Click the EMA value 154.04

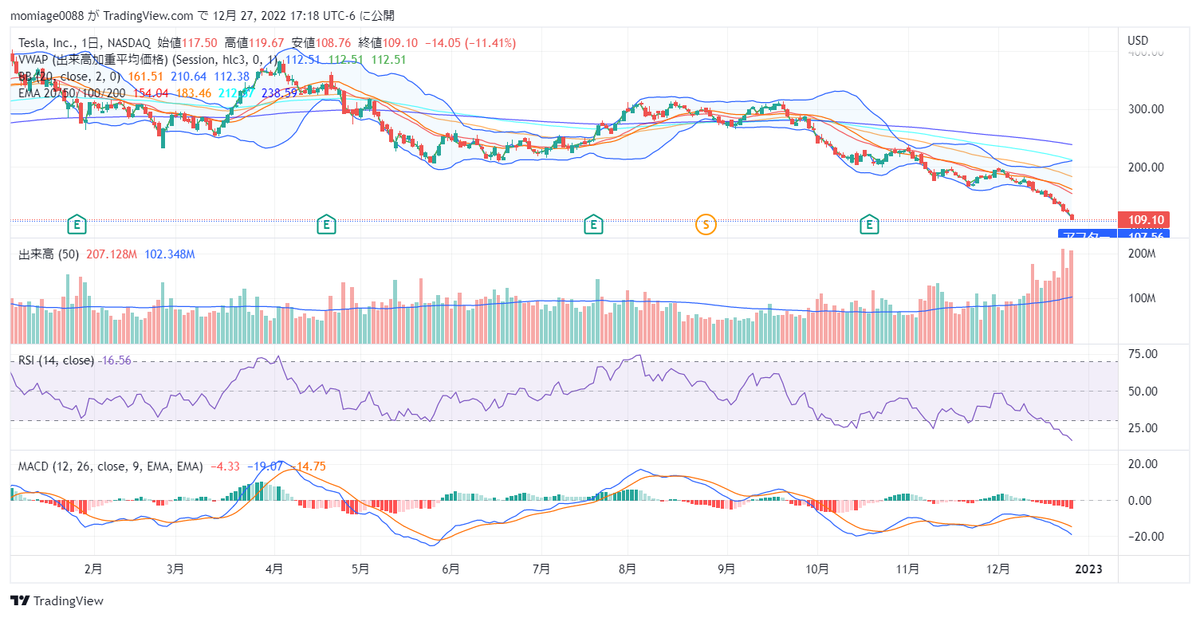[x=151, y=92]
